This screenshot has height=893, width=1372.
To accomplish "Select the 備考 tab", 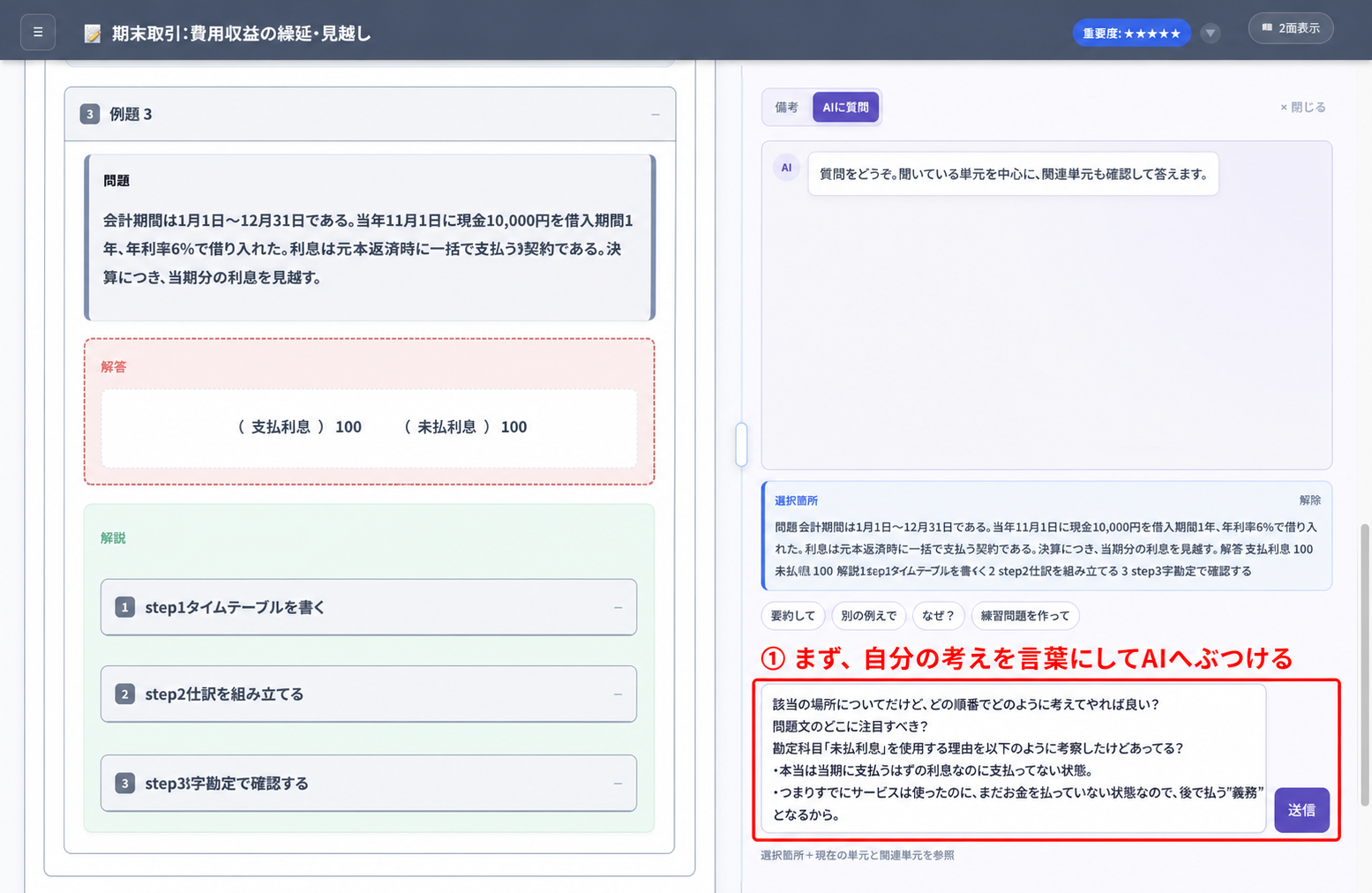I will click(x=787, y=108).
